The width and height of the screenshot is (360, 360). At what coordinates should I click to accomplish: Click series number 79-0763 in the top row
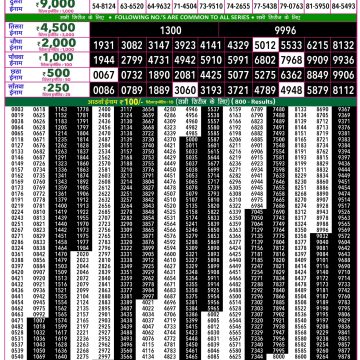pyautogui.click(x=291, y=6)
